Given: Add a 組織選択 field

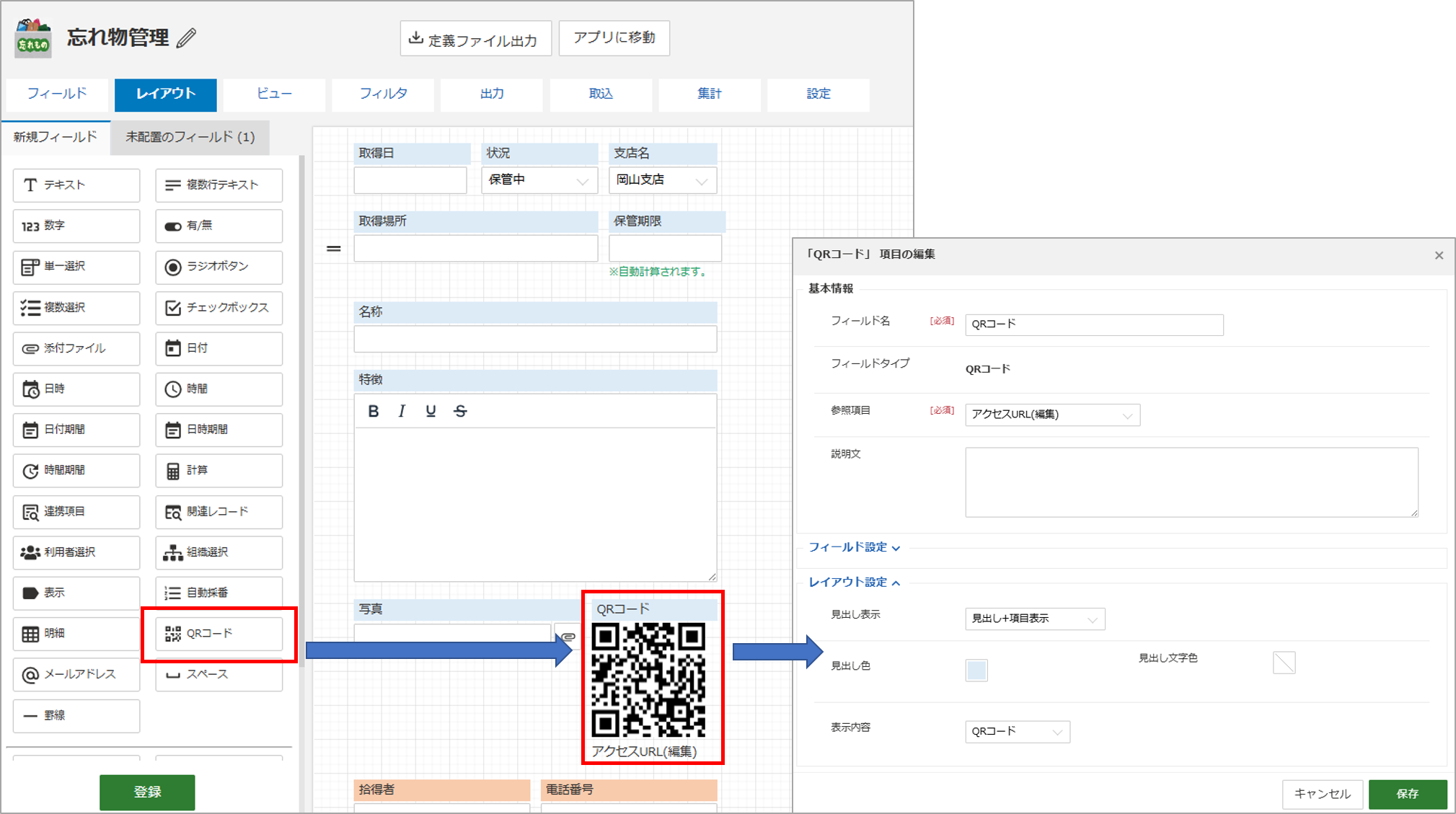Looking at the screenshot, I should click(x=219, y=552).
